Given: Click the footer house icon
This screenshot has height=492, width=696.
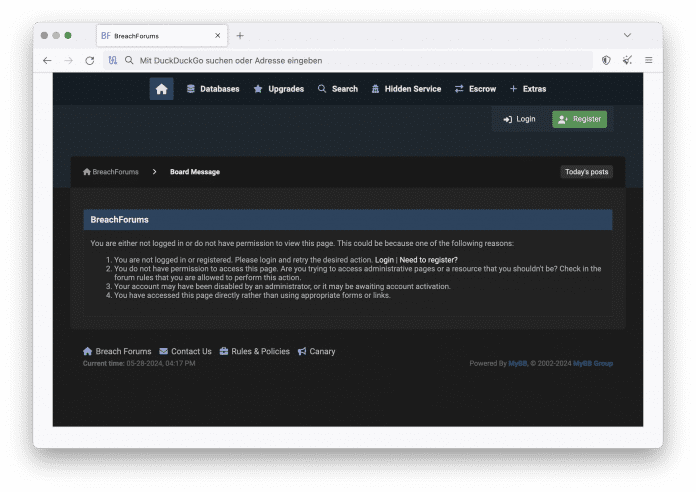Looking at the screenshot, I should pos(87,351).
